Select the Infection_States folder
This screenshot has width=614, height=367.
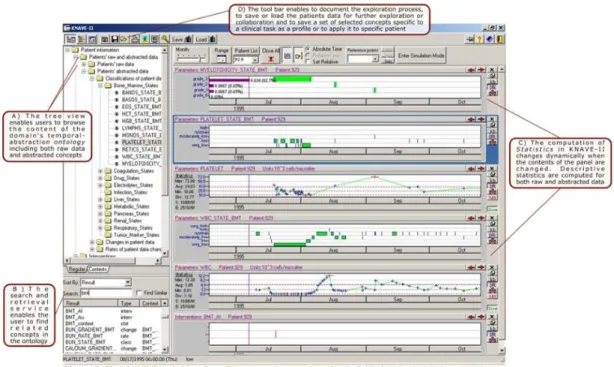click(x=130, y=192)
